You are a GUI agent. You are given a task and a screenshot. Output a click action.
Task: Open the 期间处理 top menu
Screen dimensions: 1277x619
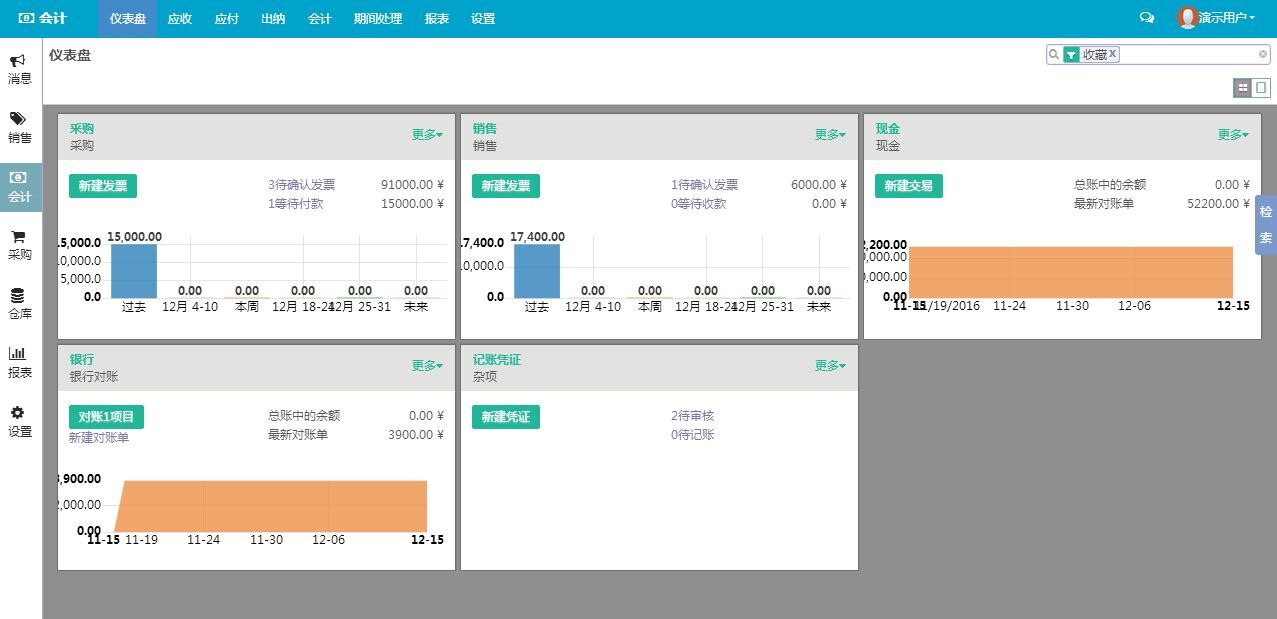(378, 19)
